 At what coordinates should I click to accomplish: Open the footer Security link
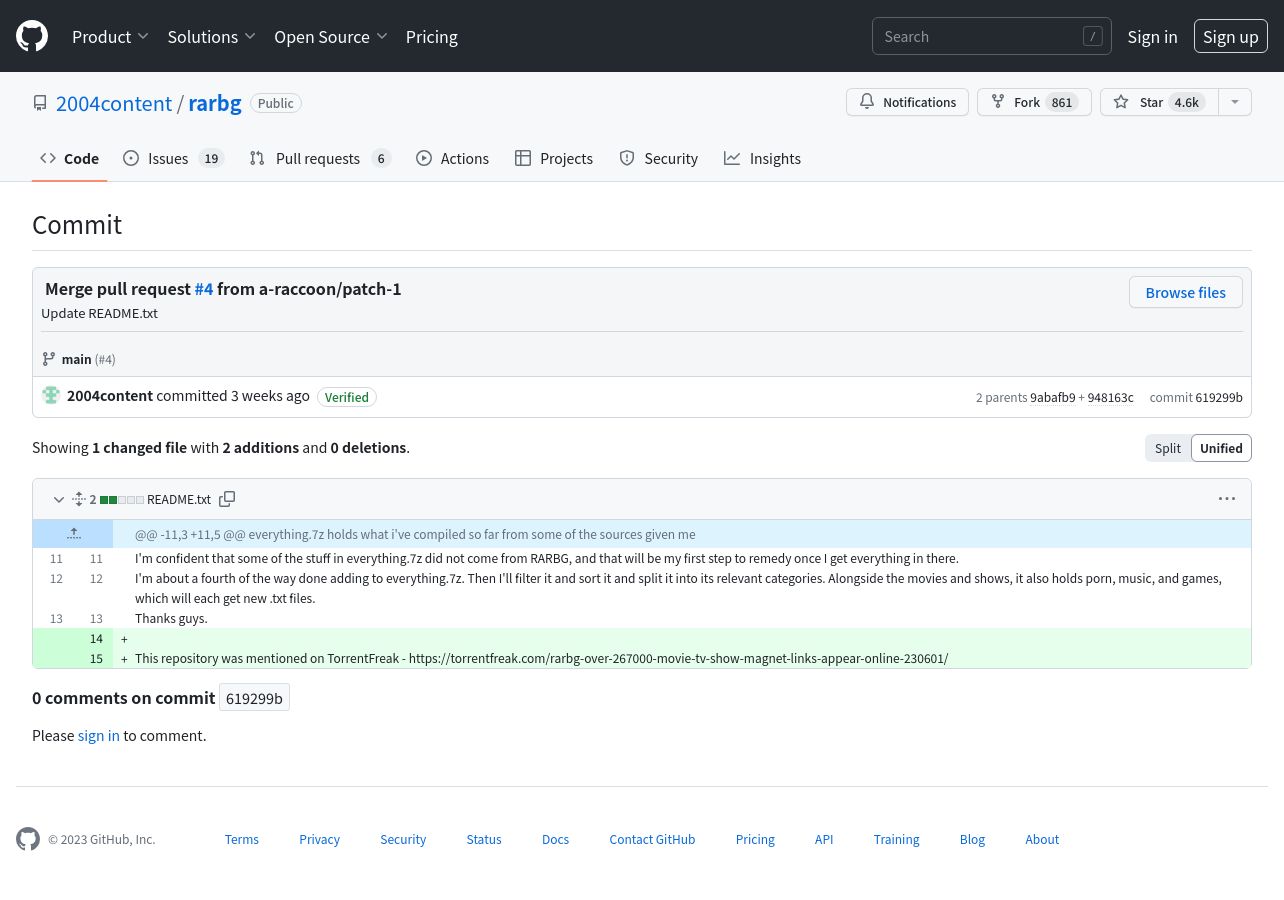pos(403,839)
